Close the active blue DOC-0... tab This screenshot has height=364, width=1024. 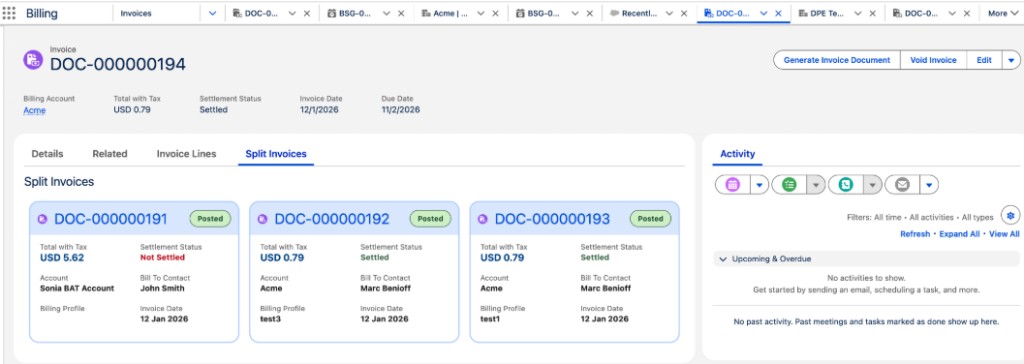778,13
